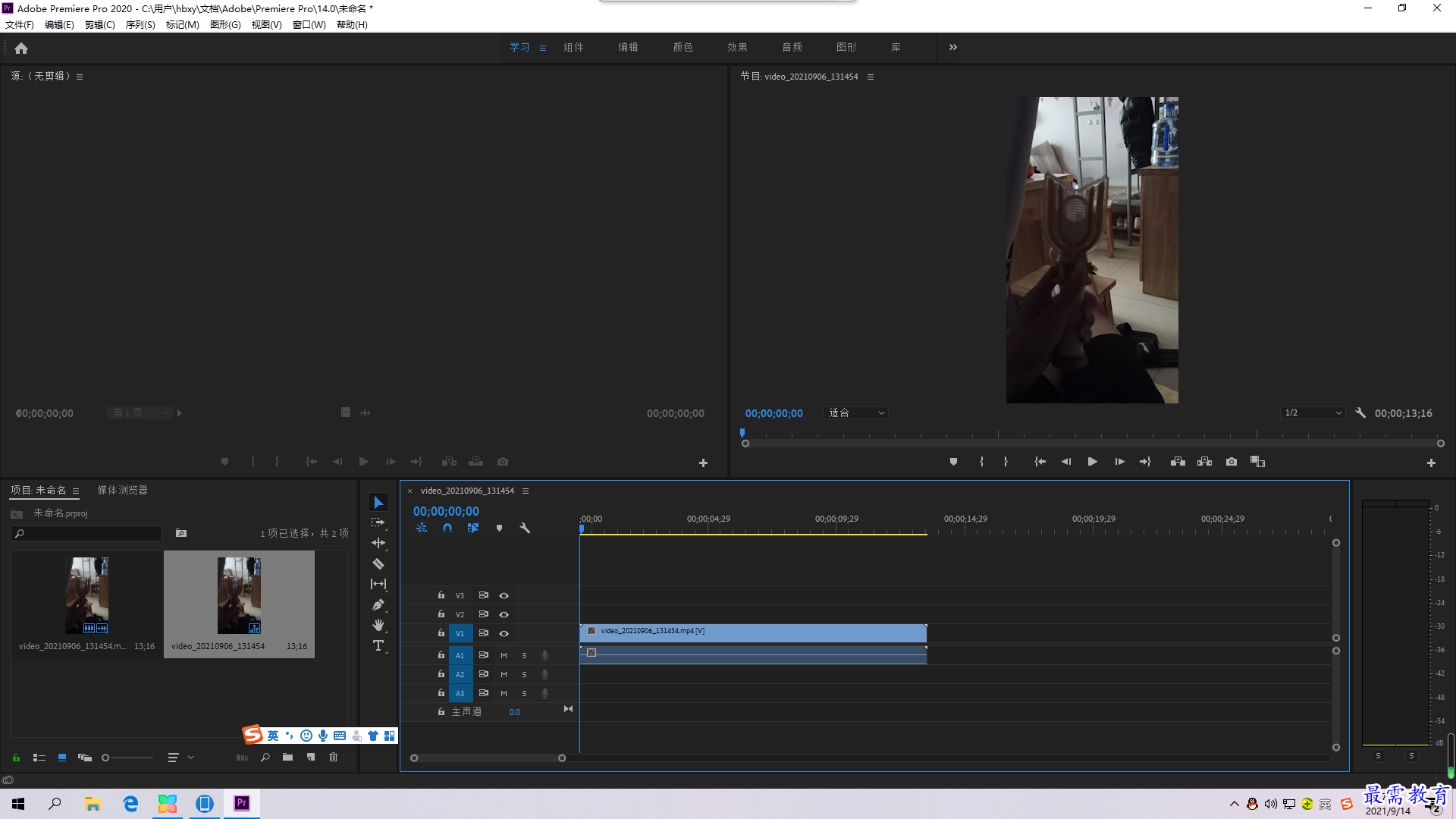Click Program monitor scrub bar

tap(1093, 443)
